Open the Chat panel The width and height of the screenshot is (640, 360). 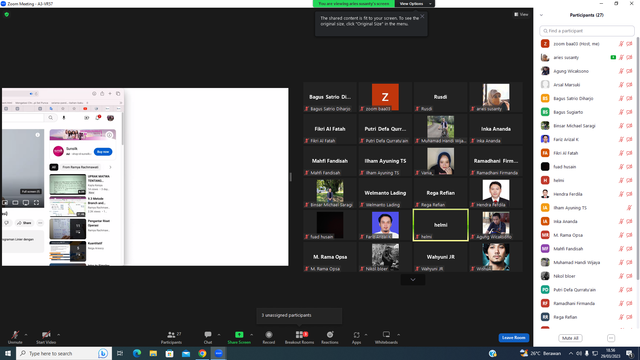[x=208, y=337]
